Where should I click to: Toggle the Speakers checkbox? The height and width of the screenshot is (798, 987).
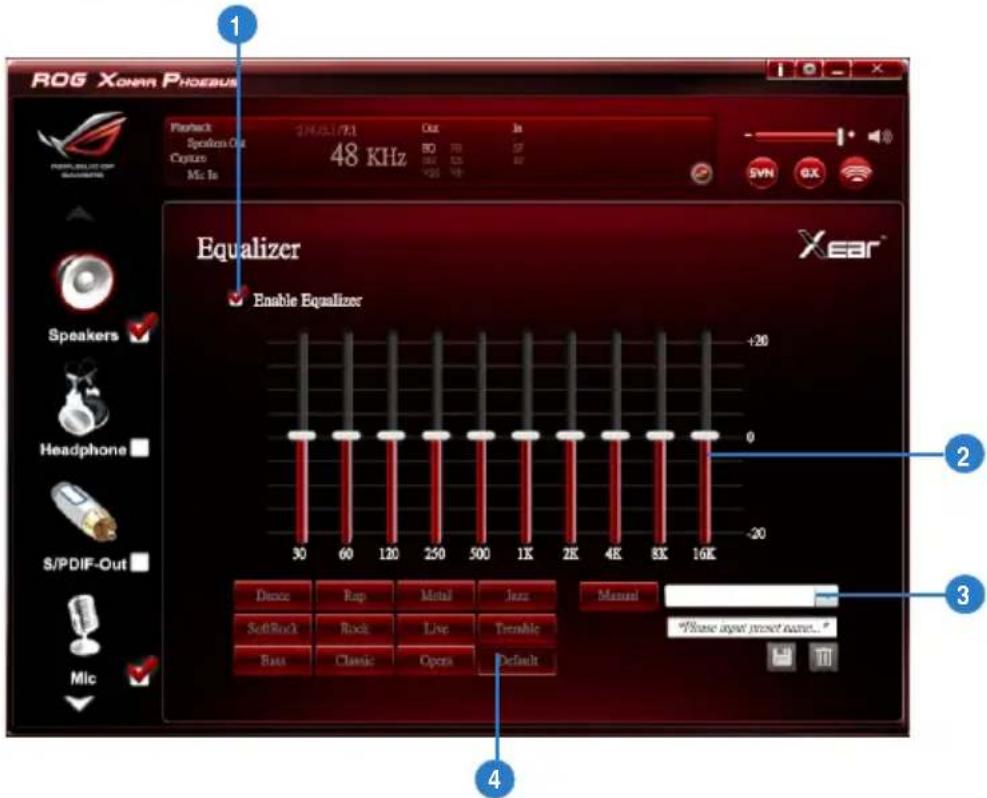140,330
